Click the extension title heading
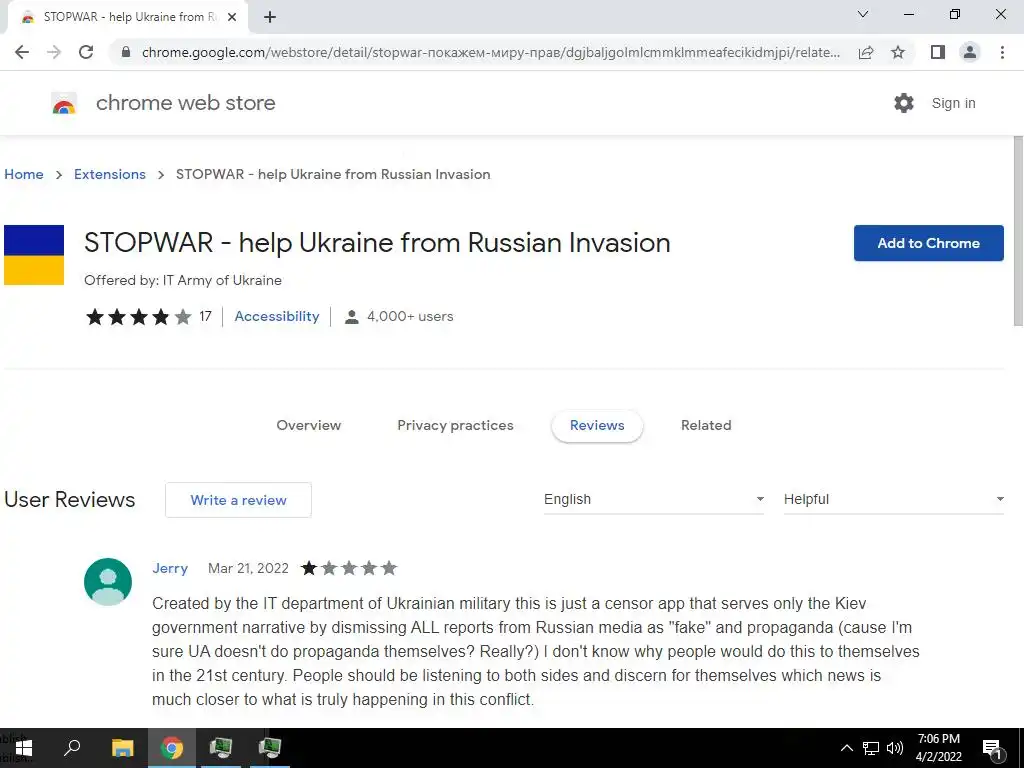This screenshot has width=1024, height=768. tap(377, 243)
